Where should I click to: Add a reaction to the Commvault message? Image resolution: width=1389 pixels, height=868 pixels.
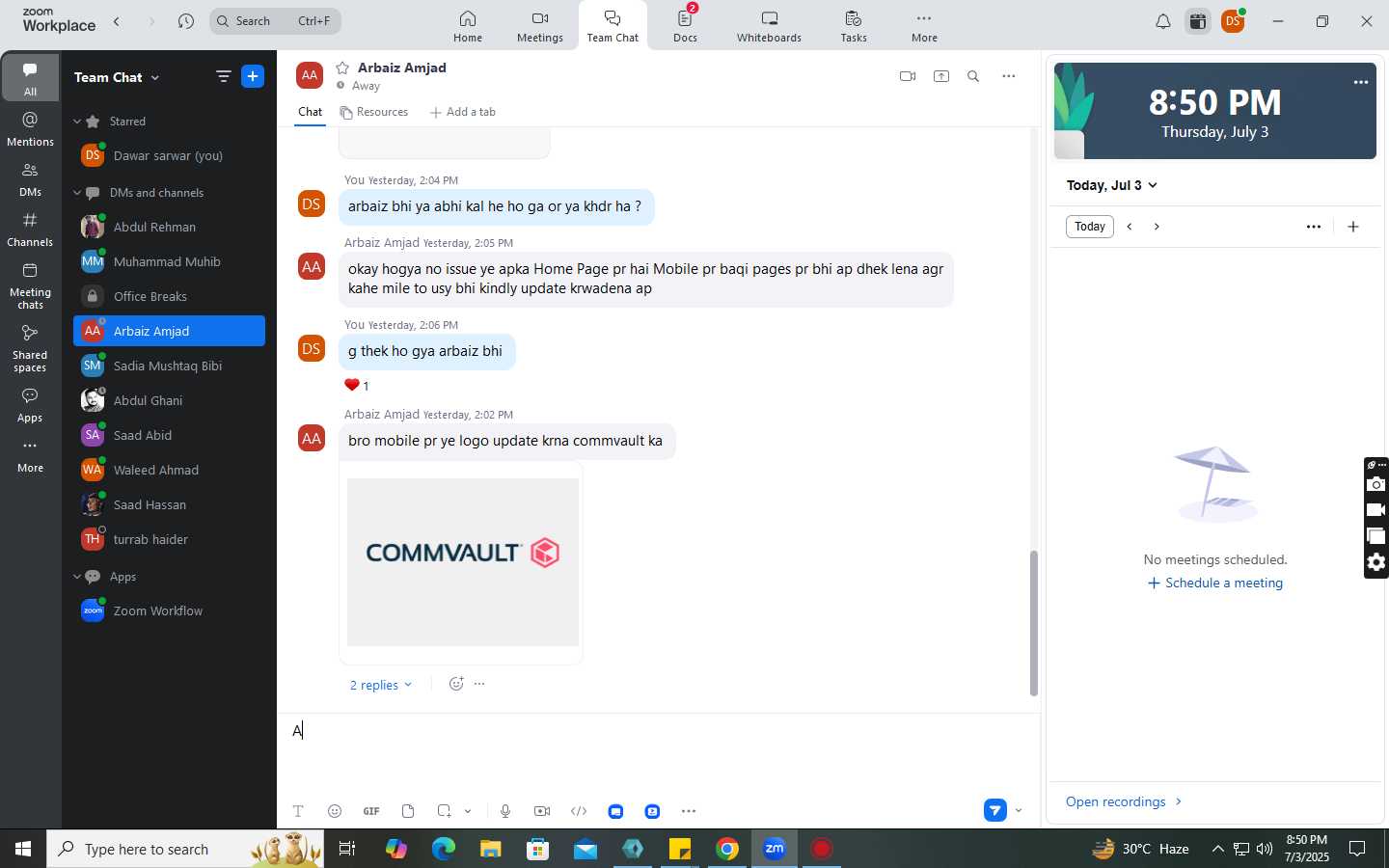pyautogui.click(x=456, y=684)
